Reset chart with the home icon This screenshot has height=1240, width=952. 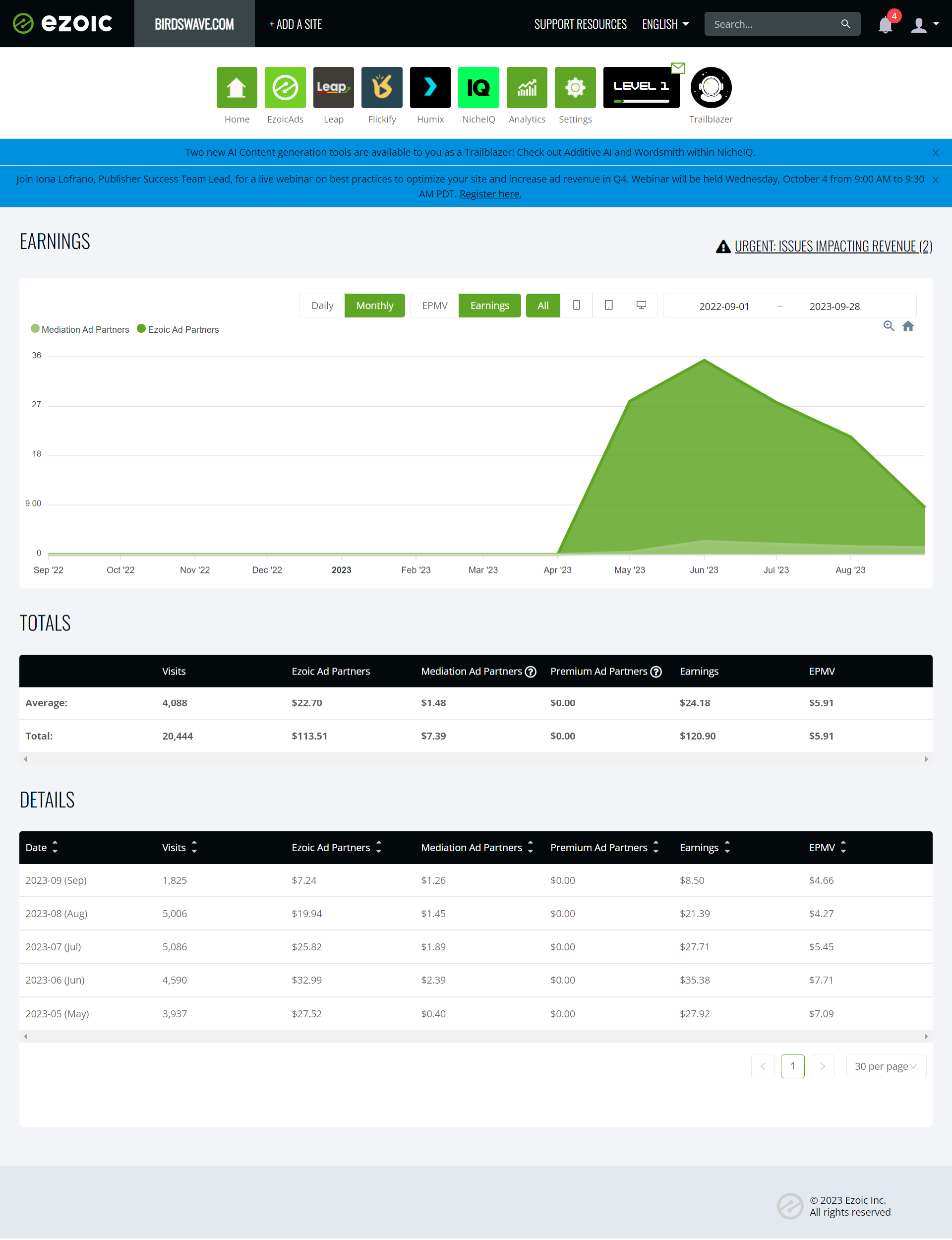coord(908,326)
